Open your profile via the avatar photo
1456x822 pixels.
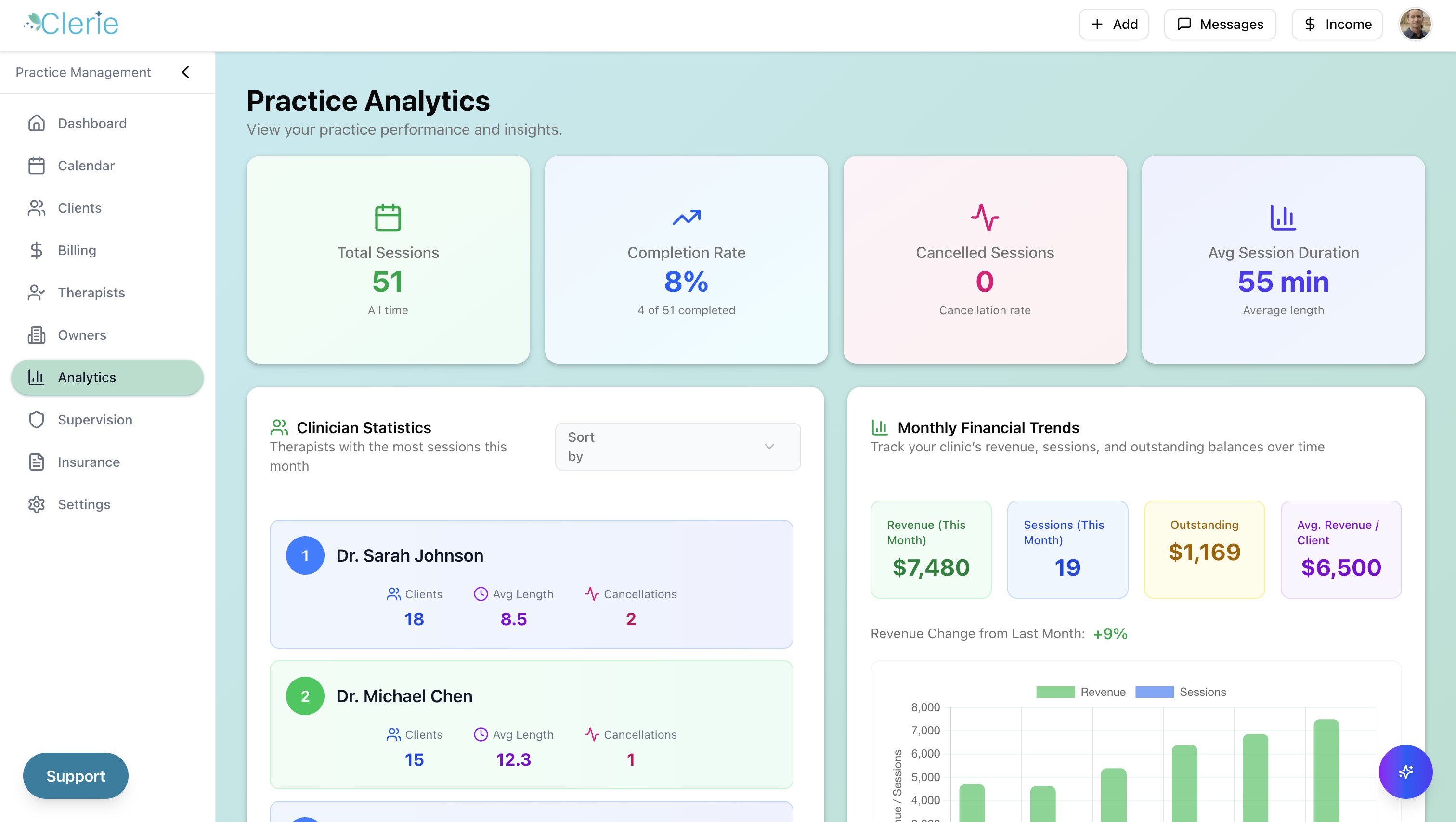tap(1415, 24)
